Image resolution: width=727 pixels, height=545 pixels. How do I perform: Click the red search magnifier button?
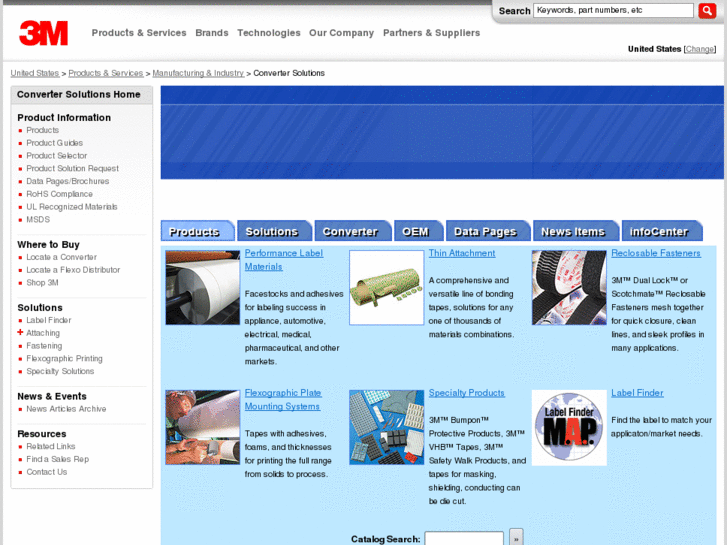(x=707, y=10)
